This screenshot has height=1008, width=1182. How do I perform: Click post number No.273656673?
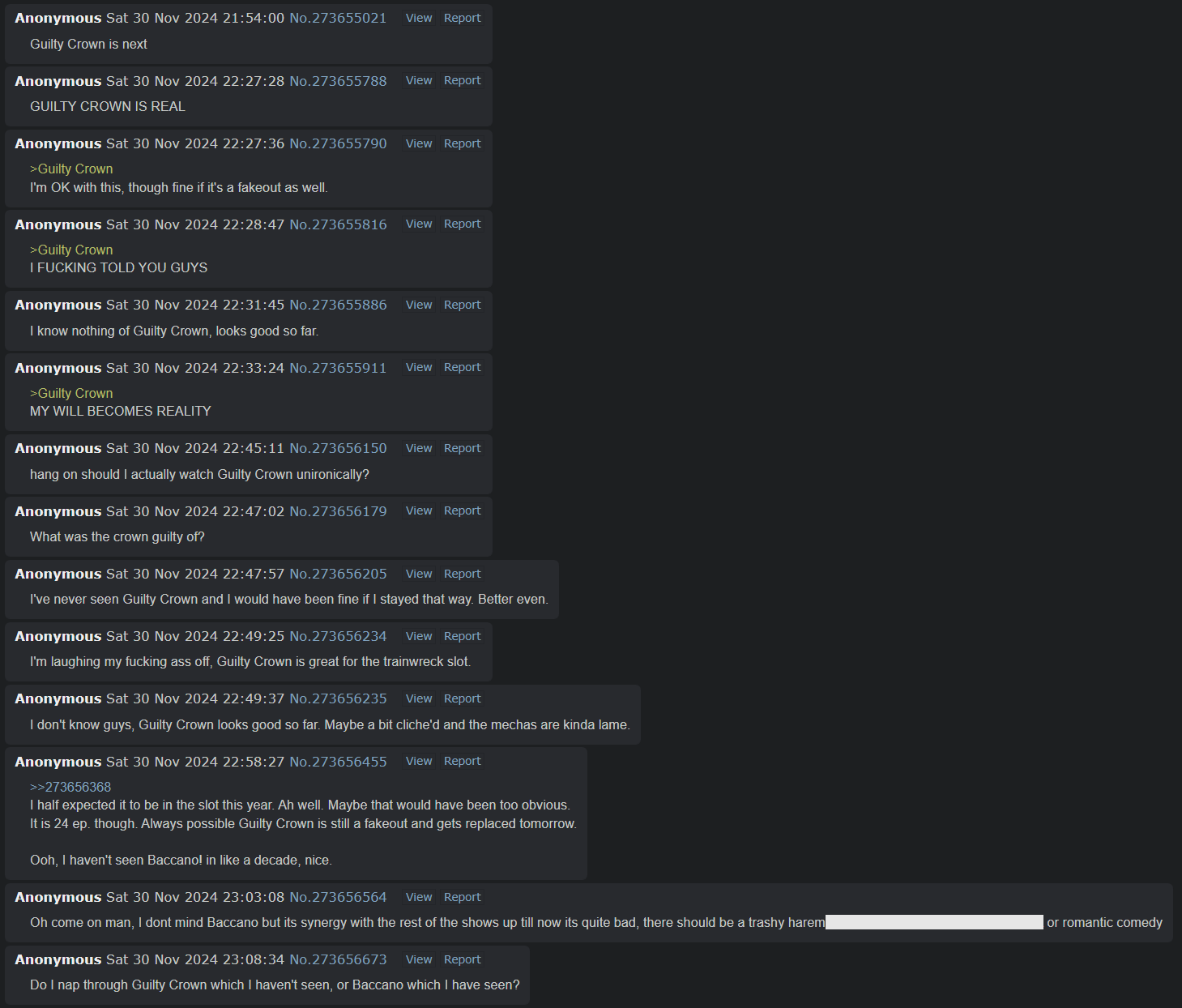[338, 959]
